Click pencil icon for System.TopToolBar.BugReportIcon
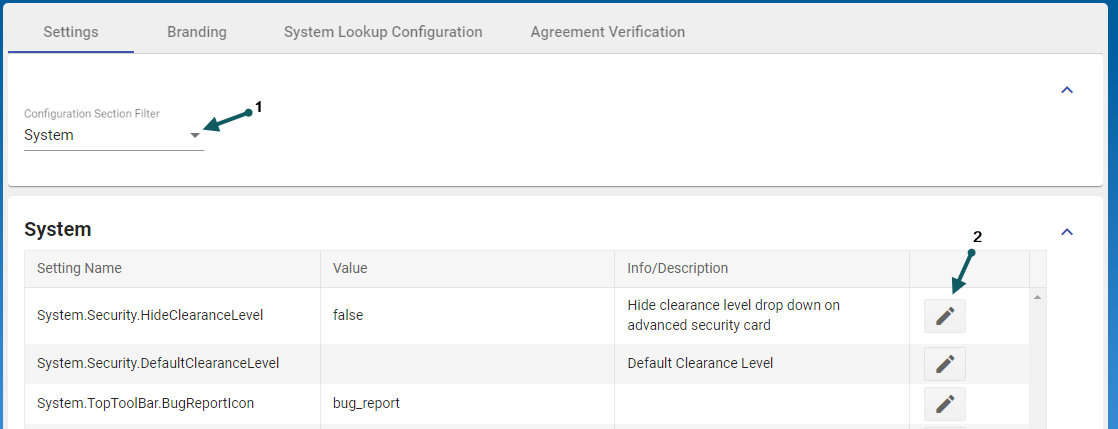1118x429 pixels. (x=945, y=403)
